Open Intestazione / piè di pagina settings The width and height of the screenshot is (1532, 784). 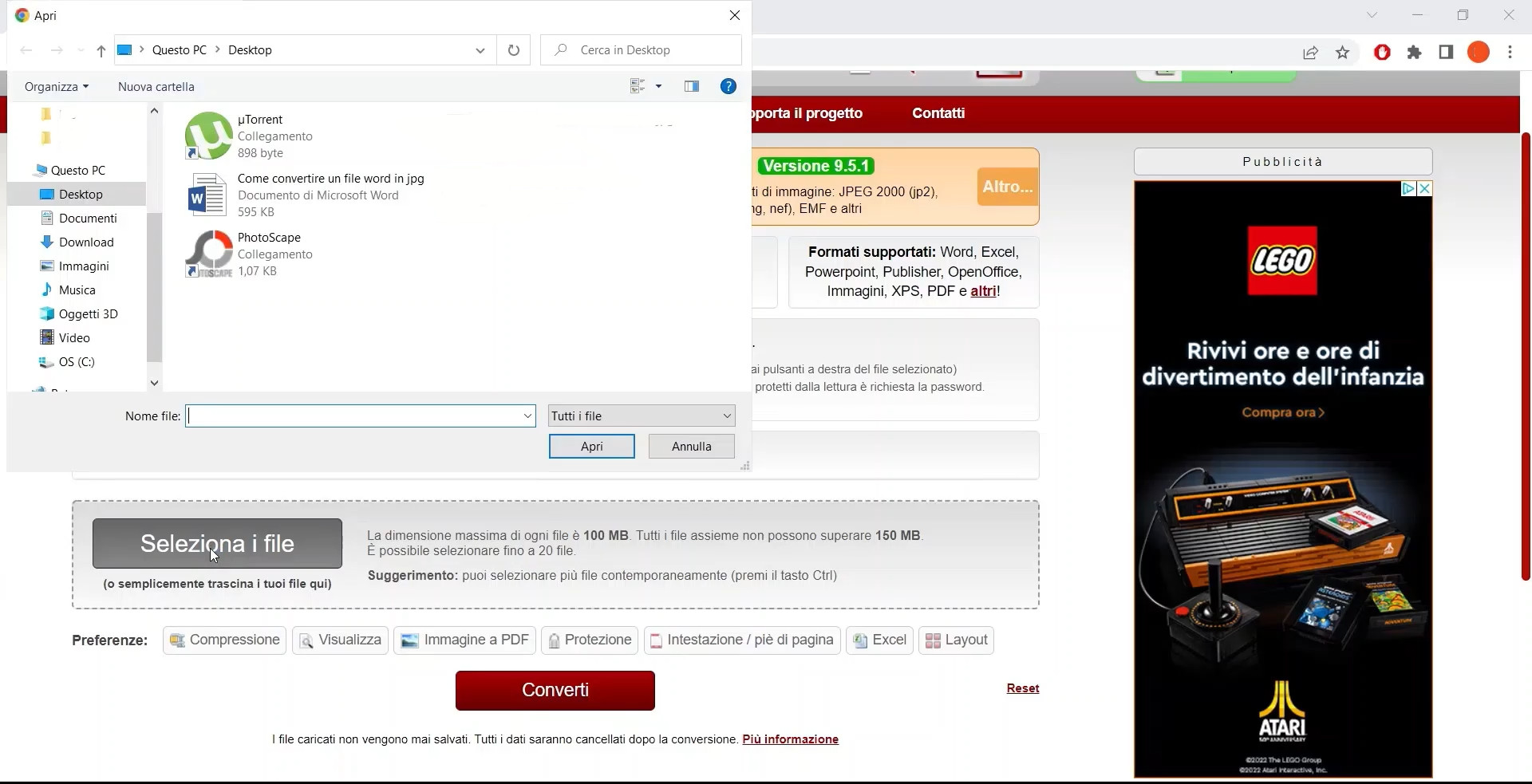click(x=741, y=640)
